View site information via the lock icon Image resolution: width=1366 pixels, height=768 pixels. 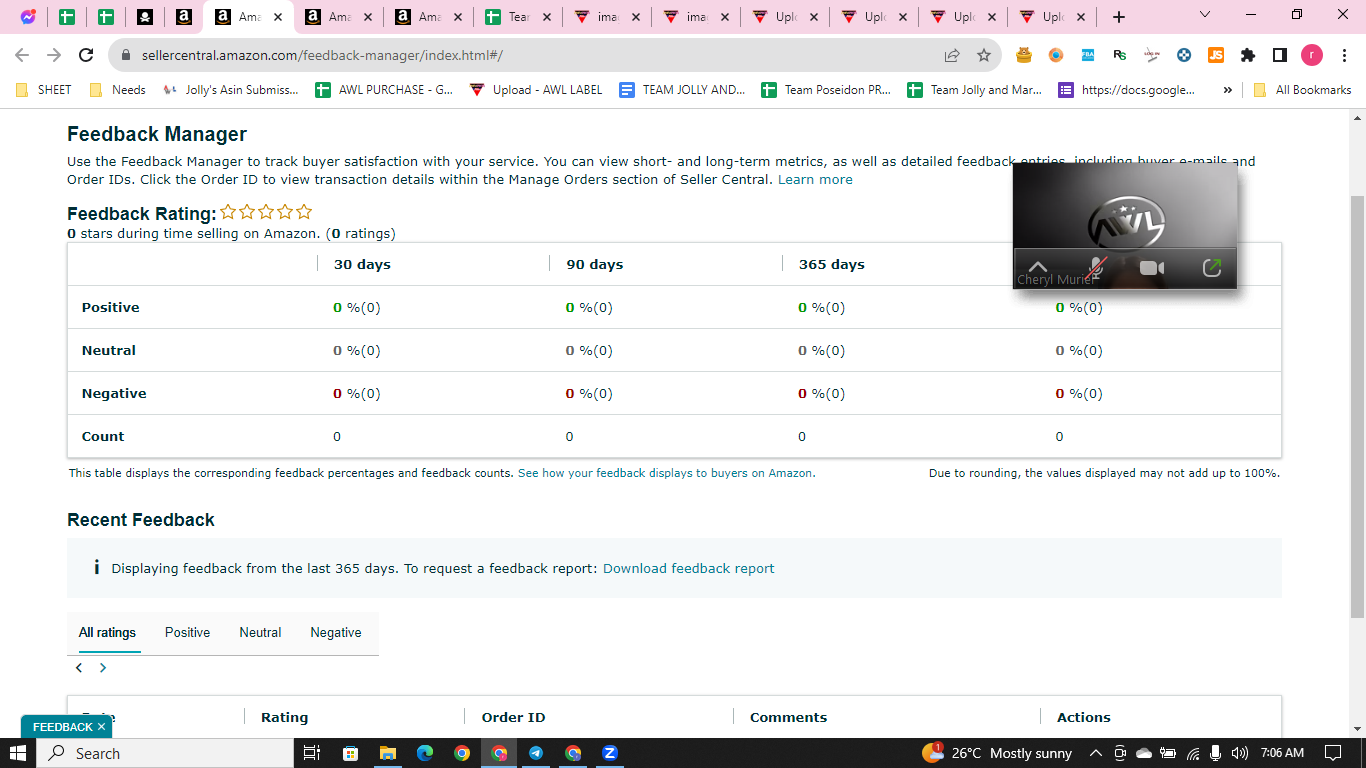click(126, 56)
